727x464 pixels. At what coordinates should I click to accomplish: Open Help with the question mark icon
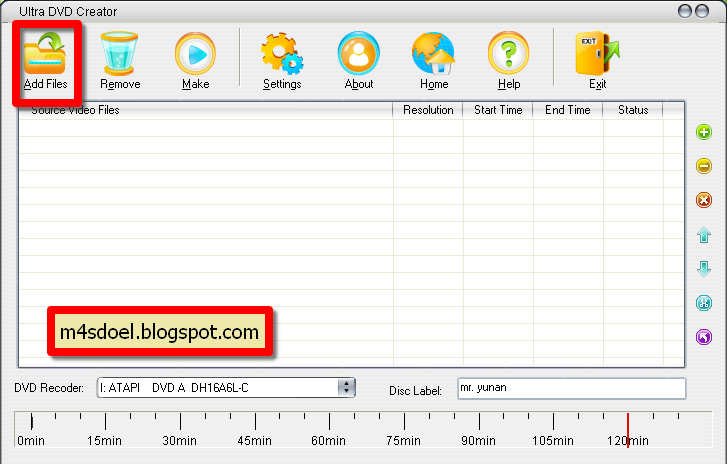(x=509, y=54)
